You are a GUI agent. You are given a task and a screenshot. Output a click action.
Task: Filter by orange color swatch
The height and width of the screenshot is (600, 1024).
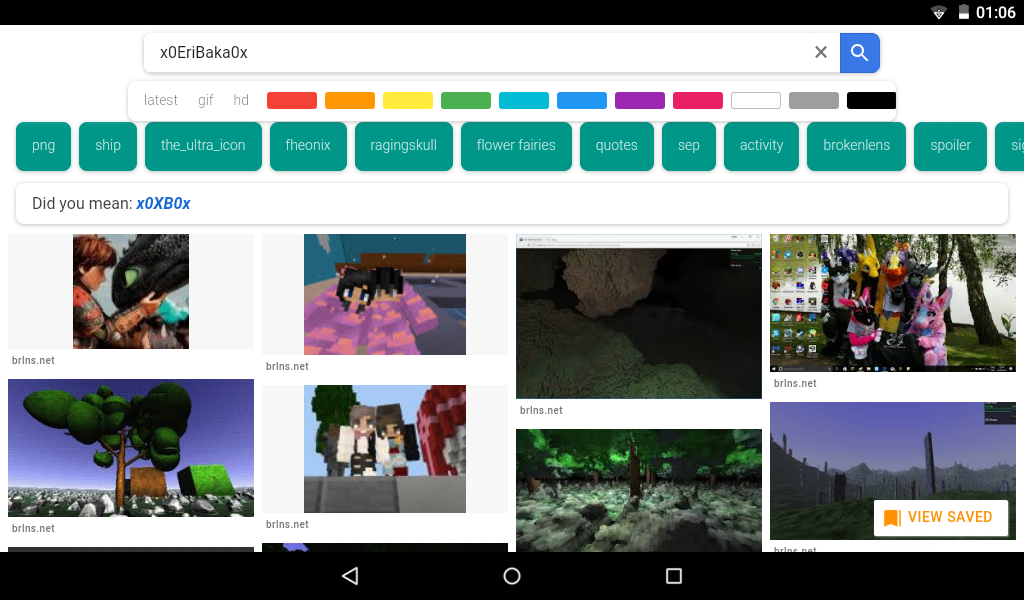[350, 101]
